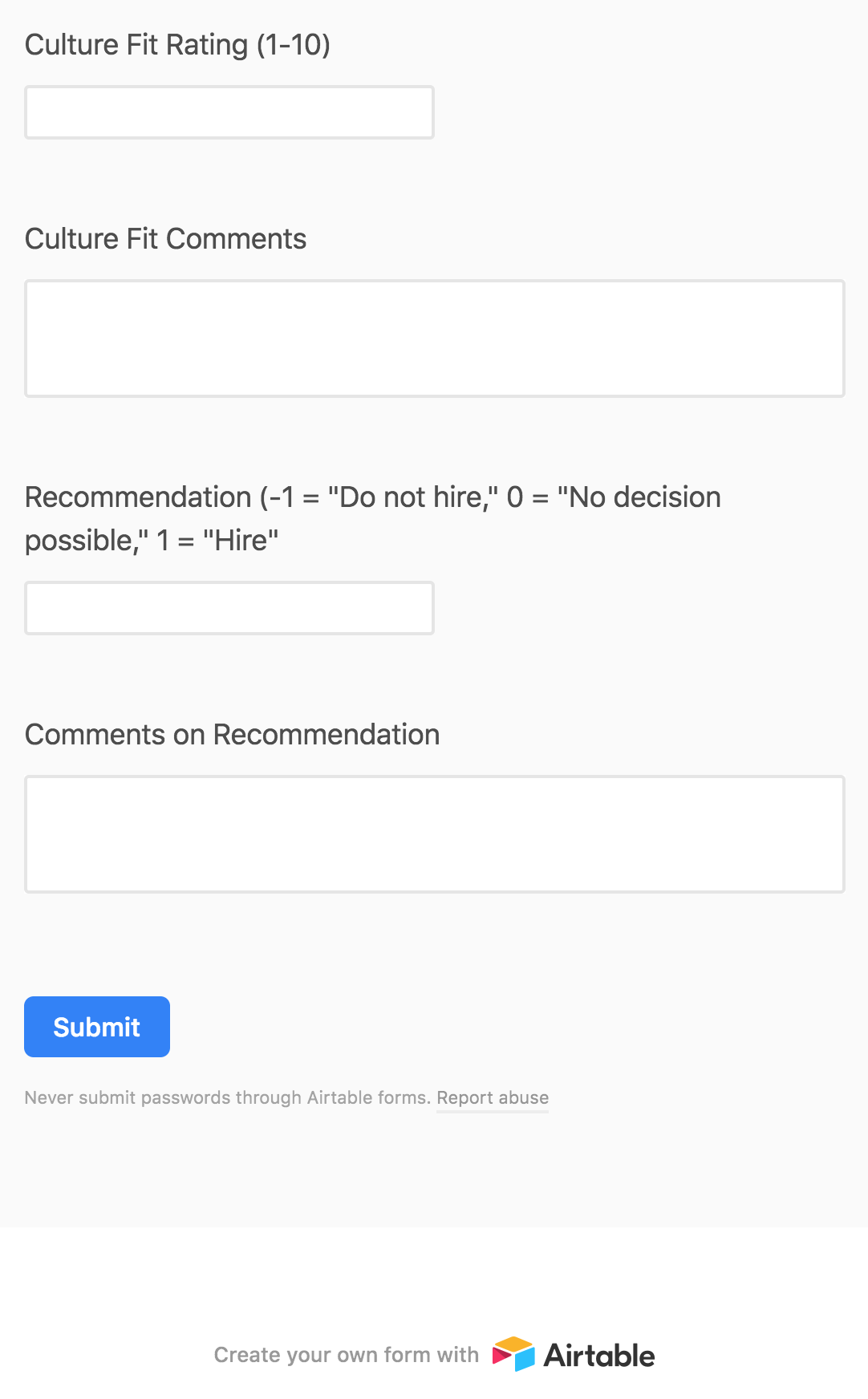Select the Recommendation number input box
This screenshot has width=868, height=1399.
(x=229, y=608)
